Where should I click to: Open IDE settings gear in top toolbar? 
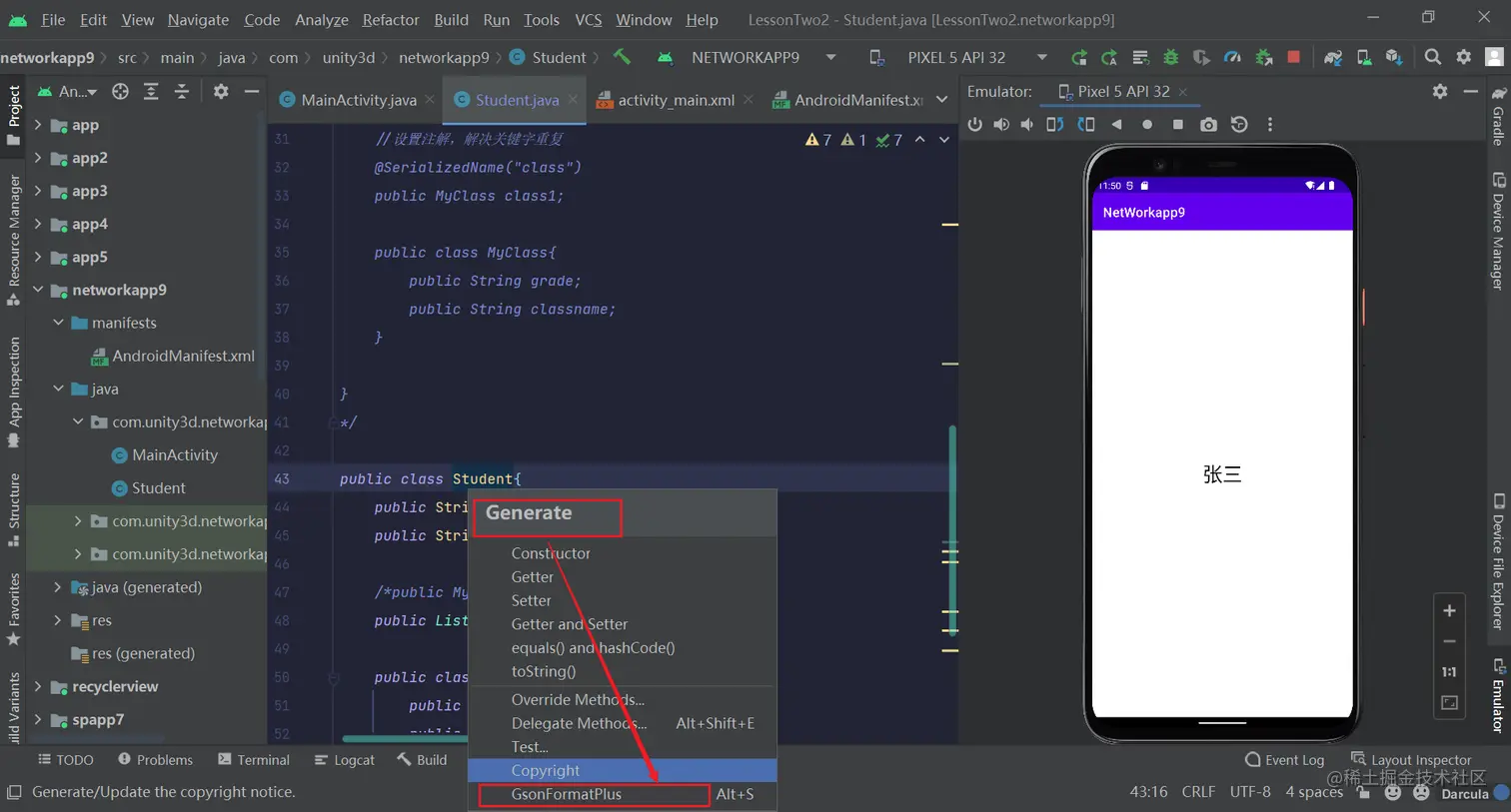[1464, 57]
